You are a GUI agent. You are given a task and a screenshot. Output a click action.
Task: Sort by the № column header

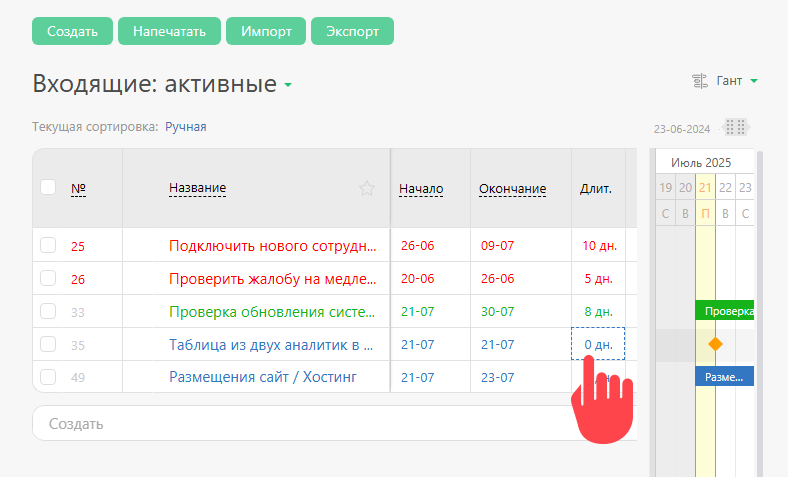point(78,188)
